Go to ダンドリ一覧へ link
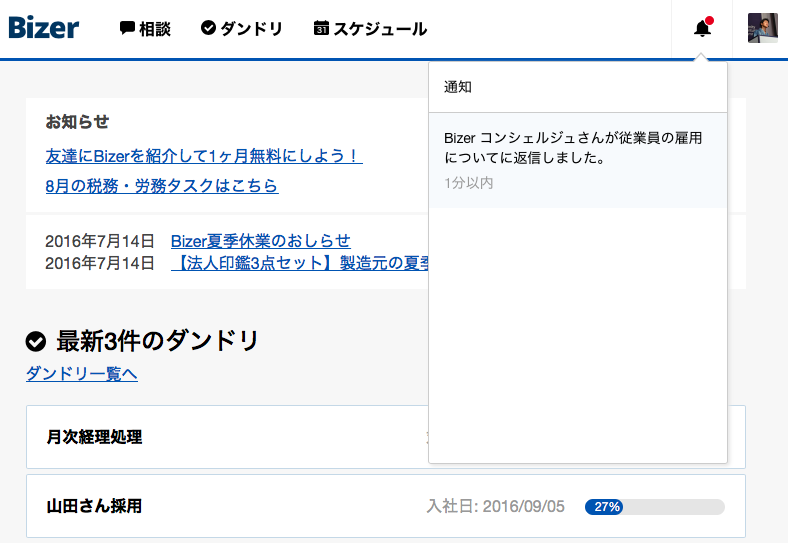The image size is (788, 543). [82, 374]
